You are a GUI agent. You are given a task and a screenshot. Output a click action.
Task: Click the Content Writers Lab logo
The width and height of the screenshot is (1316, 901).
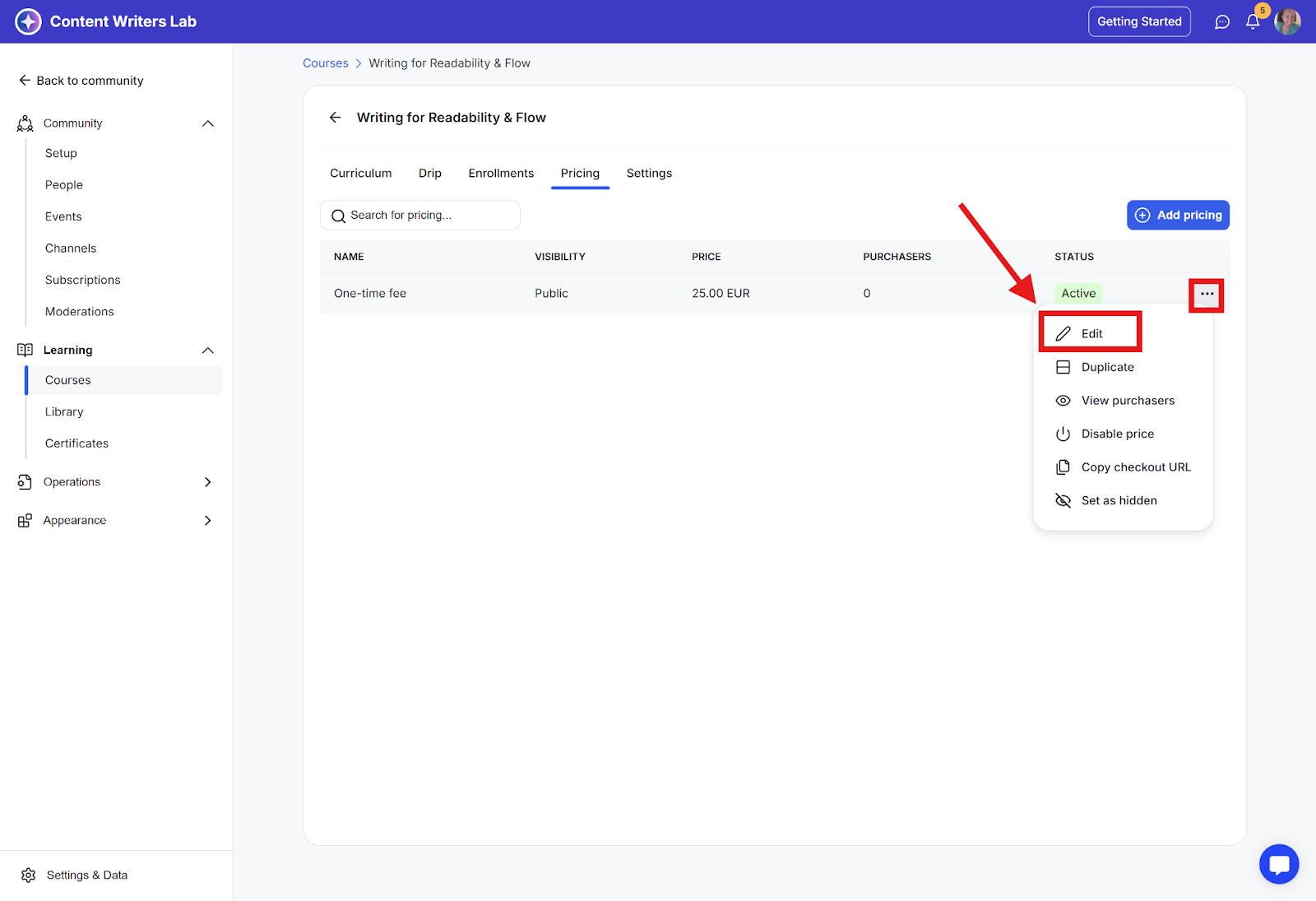point(28,21)
